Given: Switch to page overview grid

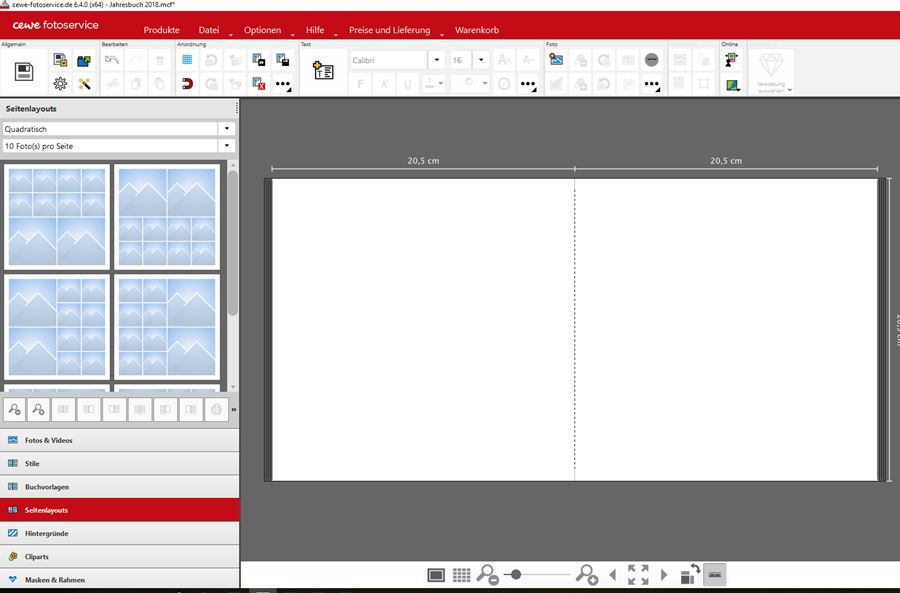Looking at the screenshot, I should tap(461, 575).
